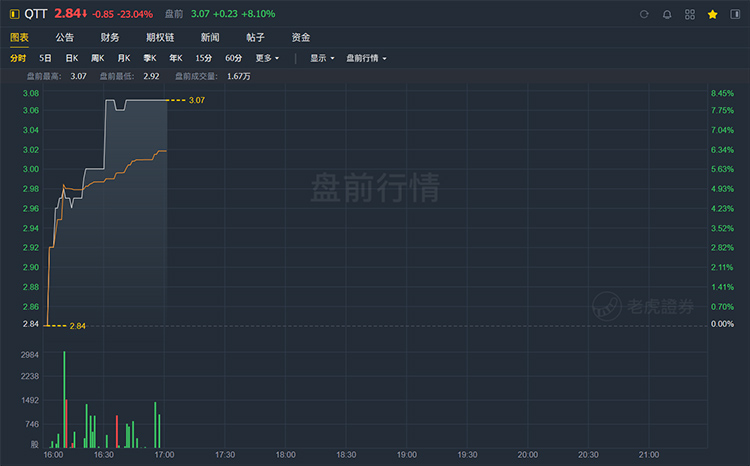Choose the 月K monthly candlestick view
Screen dimensions: 750x466
click(123, 58)
